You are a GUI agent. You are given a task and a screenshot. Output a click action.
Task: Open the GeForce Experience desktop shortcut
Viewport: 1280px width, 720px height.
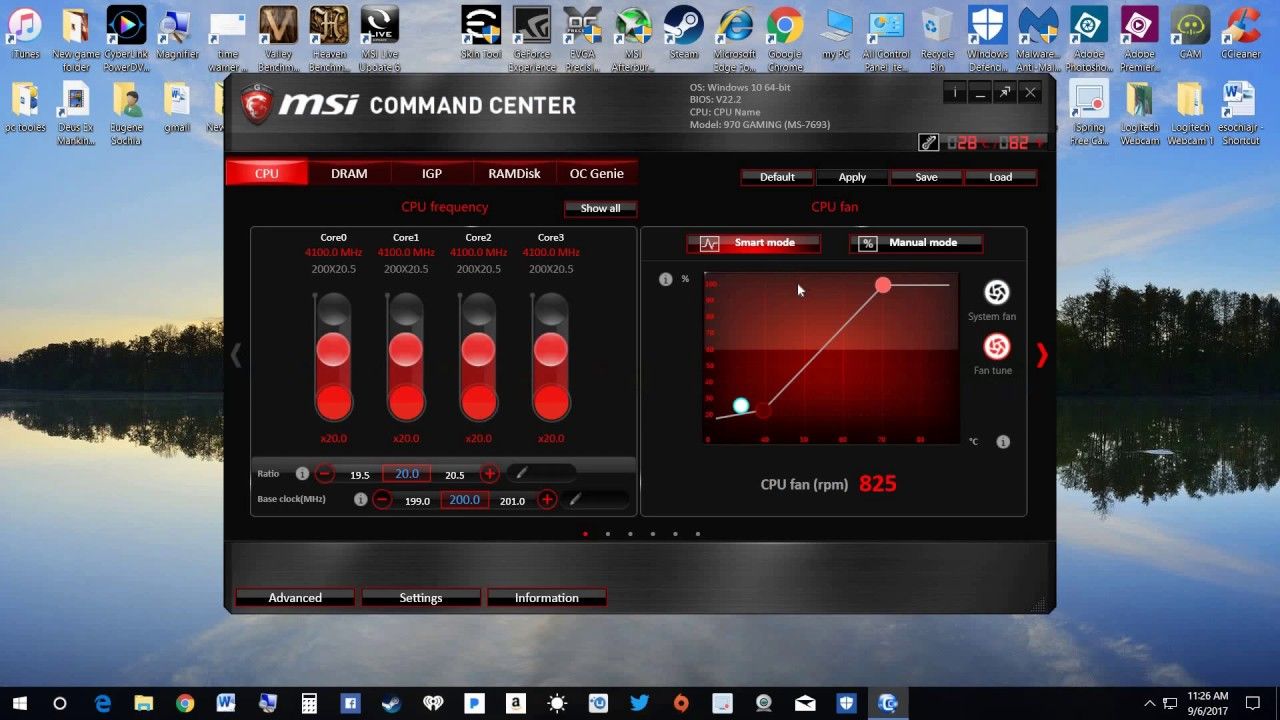click(532, 40)
